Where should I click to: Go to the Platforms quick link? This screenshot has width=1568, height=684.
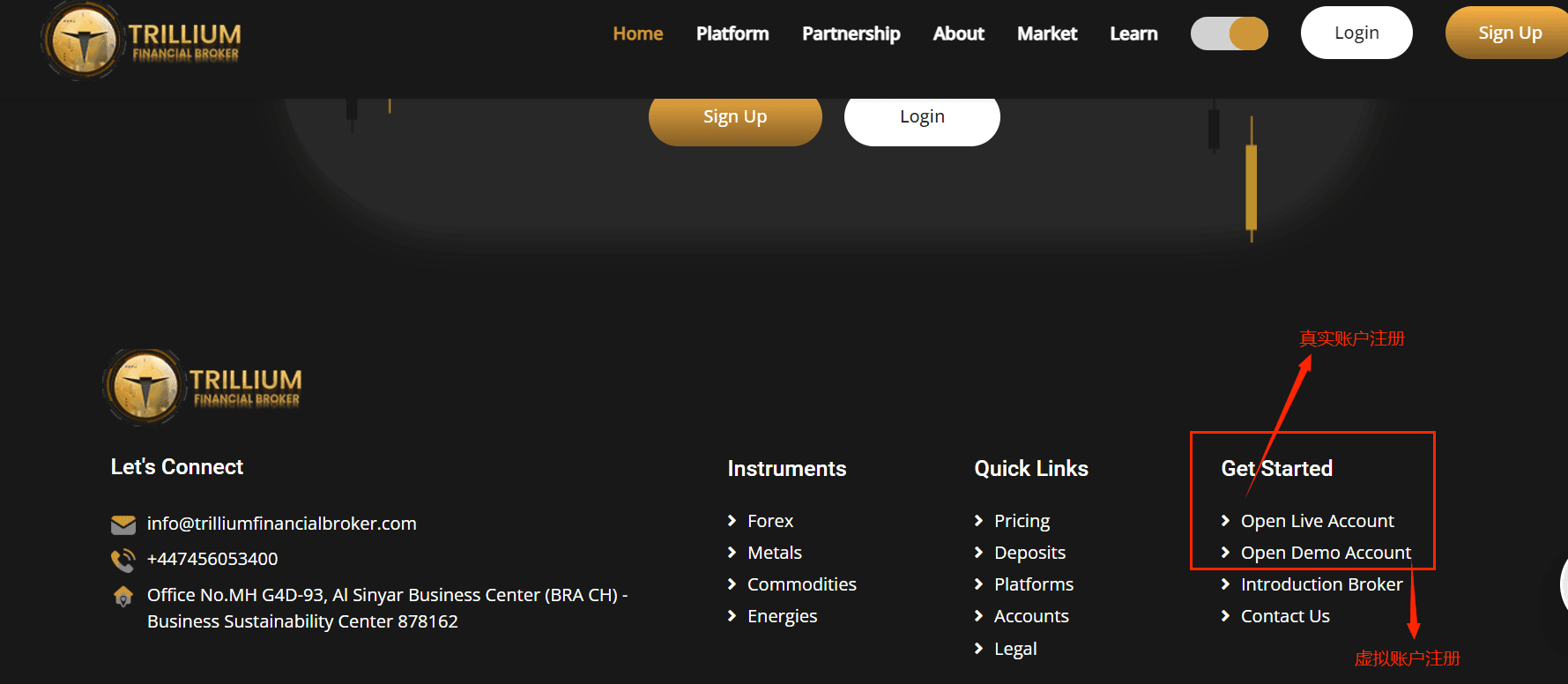(1034, 584)
